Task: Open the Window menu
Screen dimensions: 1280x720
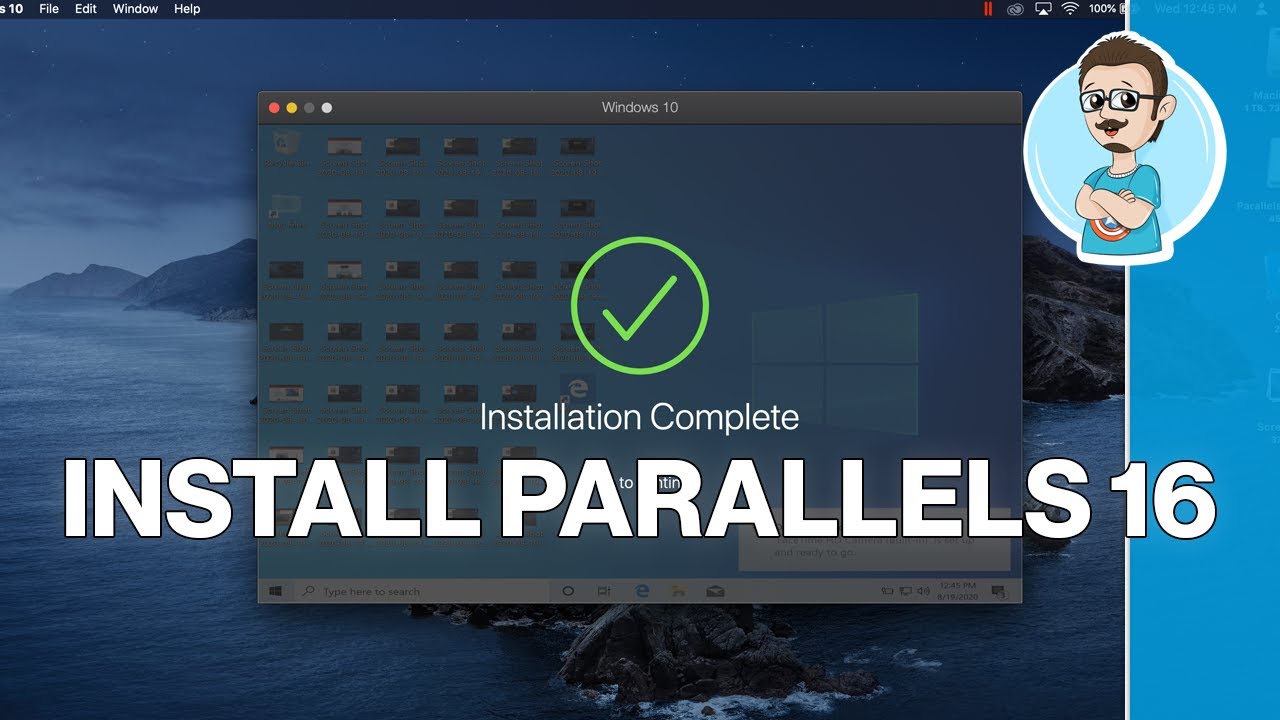Action: click(135, 9)
